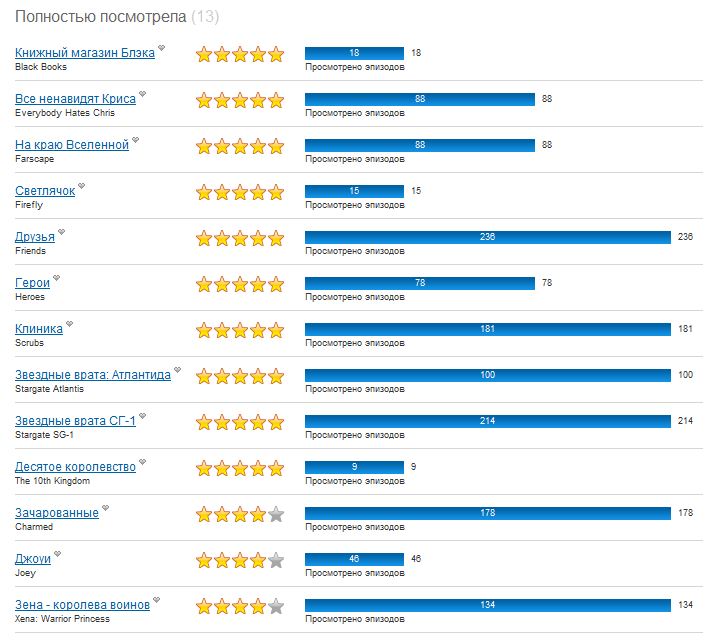Open the Друзья show link
This screenshot has width=721, height=643.
[35, 237]
